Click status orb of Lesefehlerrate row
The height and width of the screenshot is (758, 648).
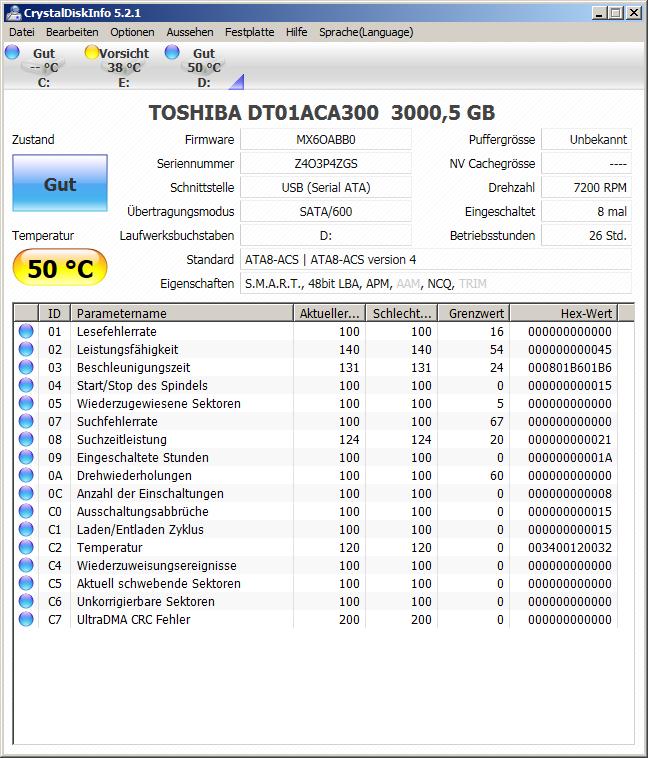coord(26,331)
